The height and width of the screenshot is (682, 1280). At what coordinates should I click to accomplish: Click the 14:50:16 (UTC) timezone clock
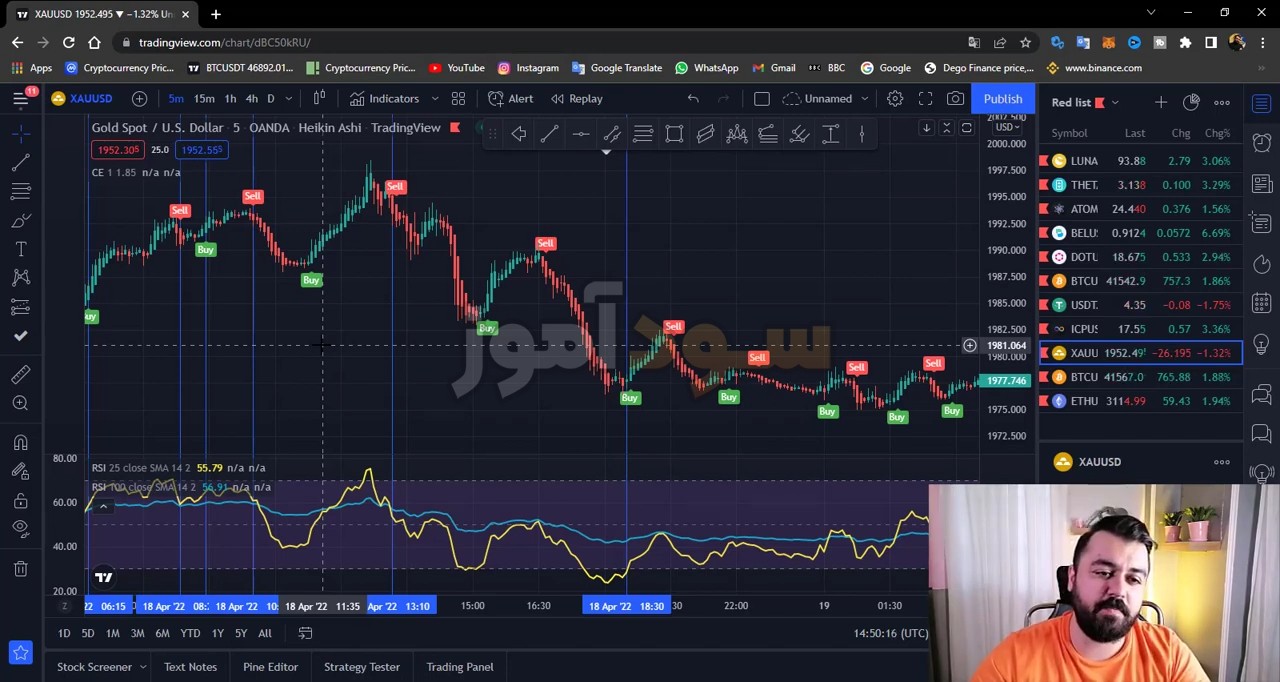pyautogui.click(x=890, y=633)
